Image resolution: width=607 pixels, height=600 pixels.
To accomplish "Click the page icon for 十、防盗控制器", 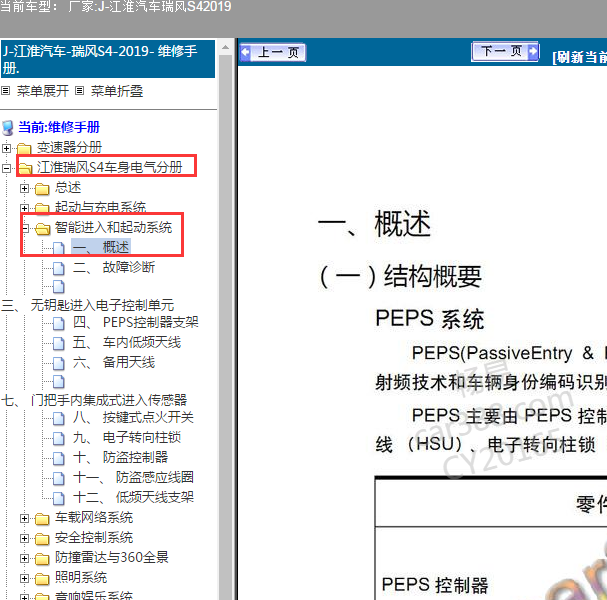I will tap(58, 458).
